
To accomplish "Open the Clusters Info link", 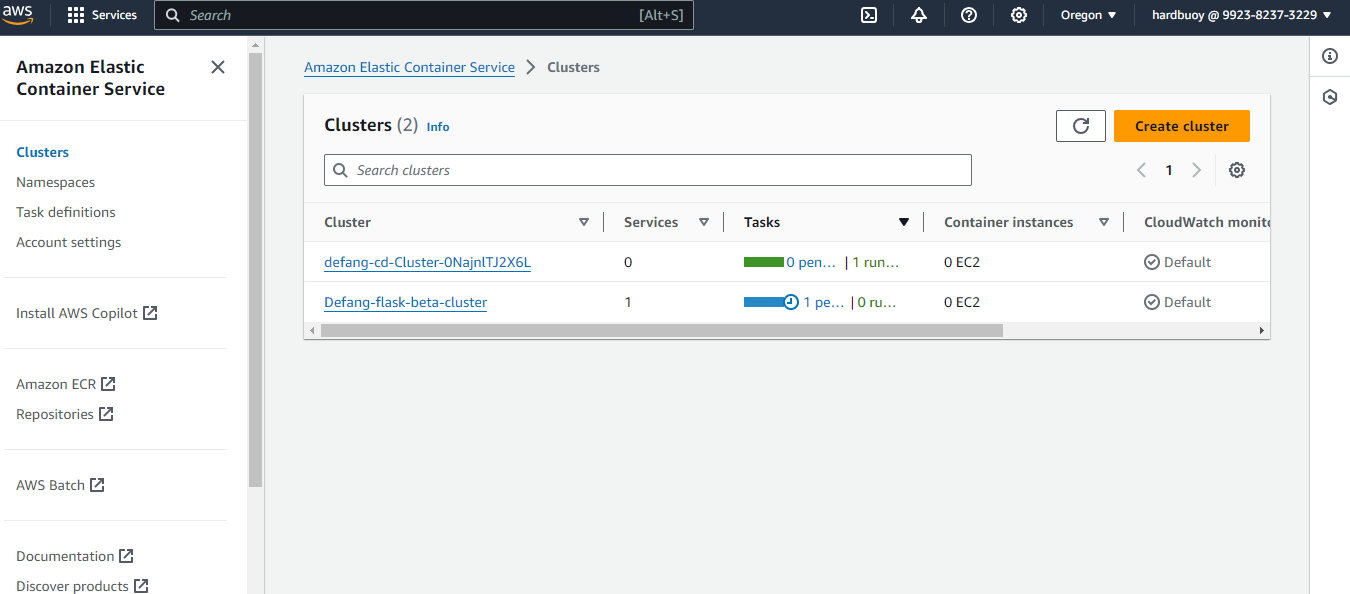I will pyautogui.click(x=438, y=127).
